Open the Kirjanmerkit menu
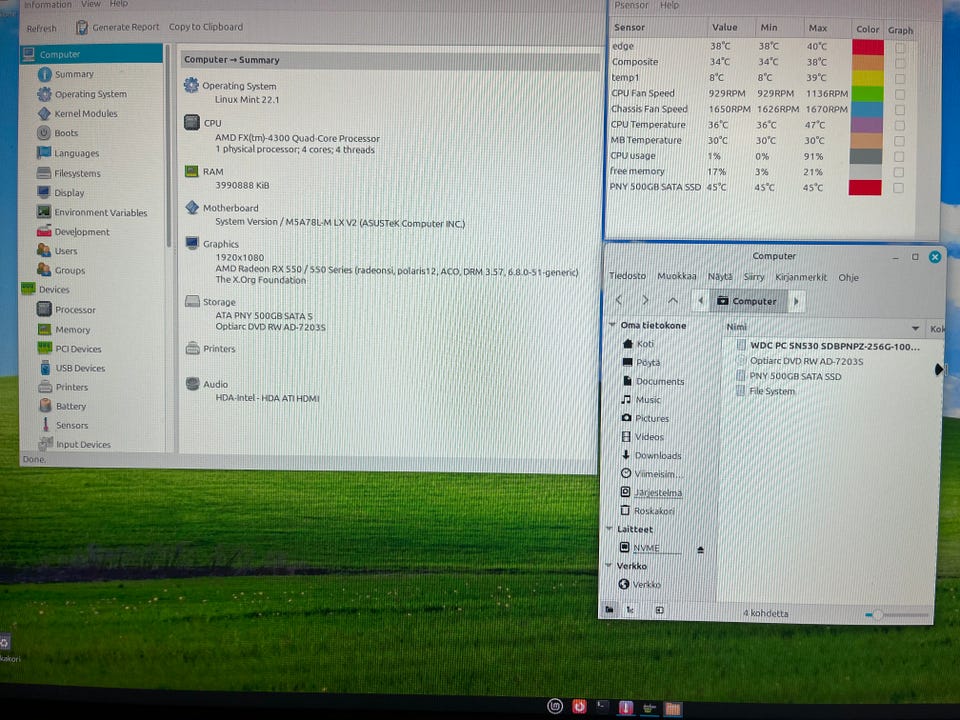The height and width of the screenshot is (720, 960). pos(801,277)
